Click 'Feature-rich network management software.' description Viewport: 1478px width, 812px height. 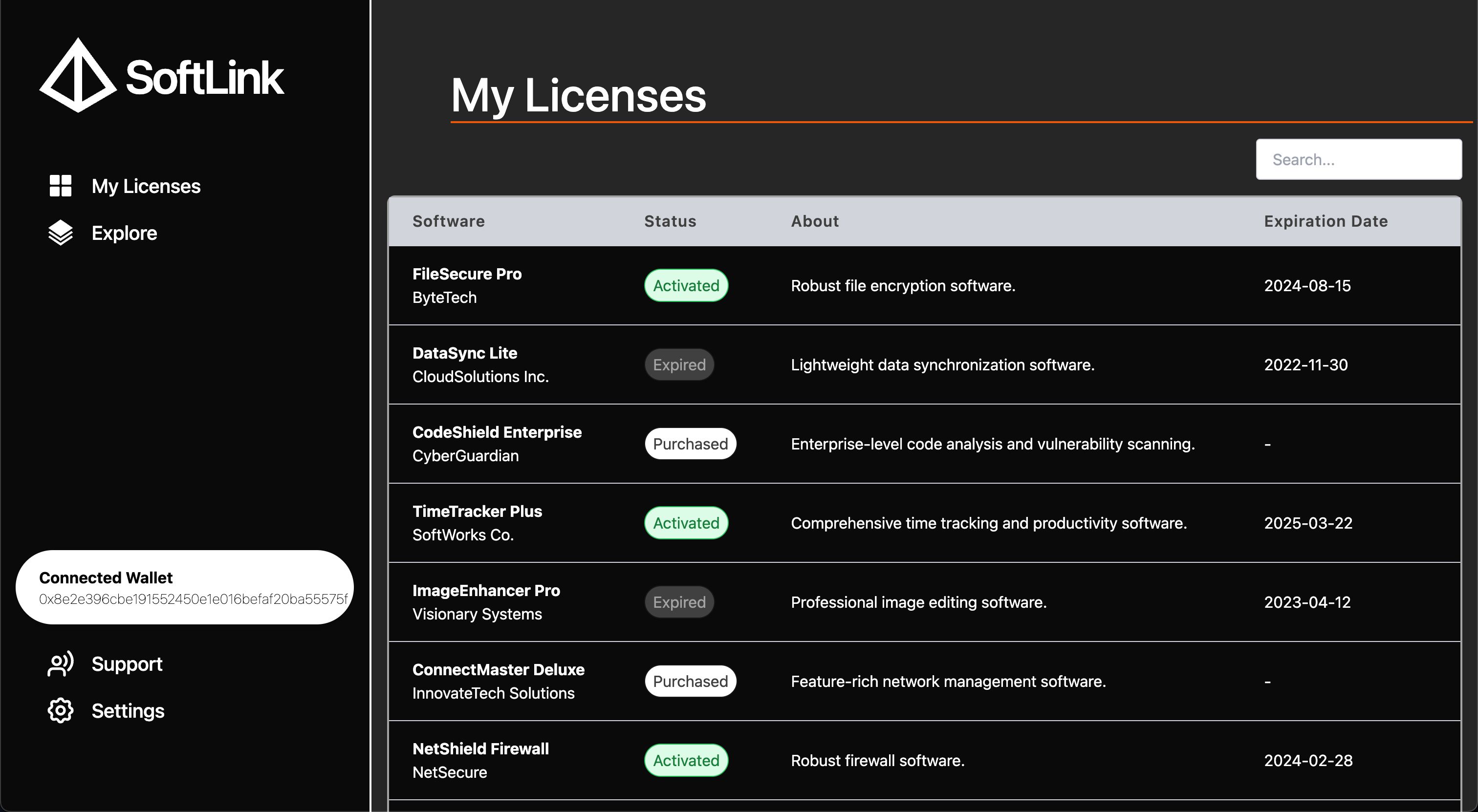[948, 681]
